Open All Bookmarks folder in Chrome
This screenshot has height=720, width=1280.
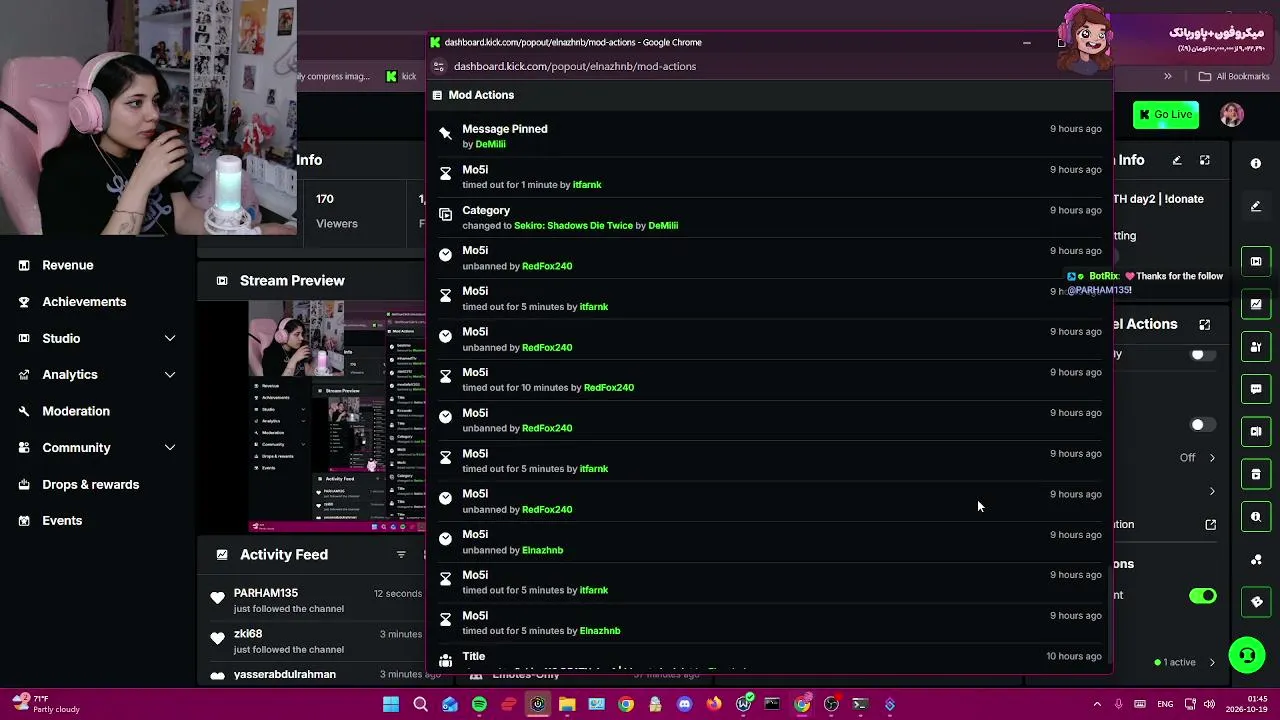1234,77
